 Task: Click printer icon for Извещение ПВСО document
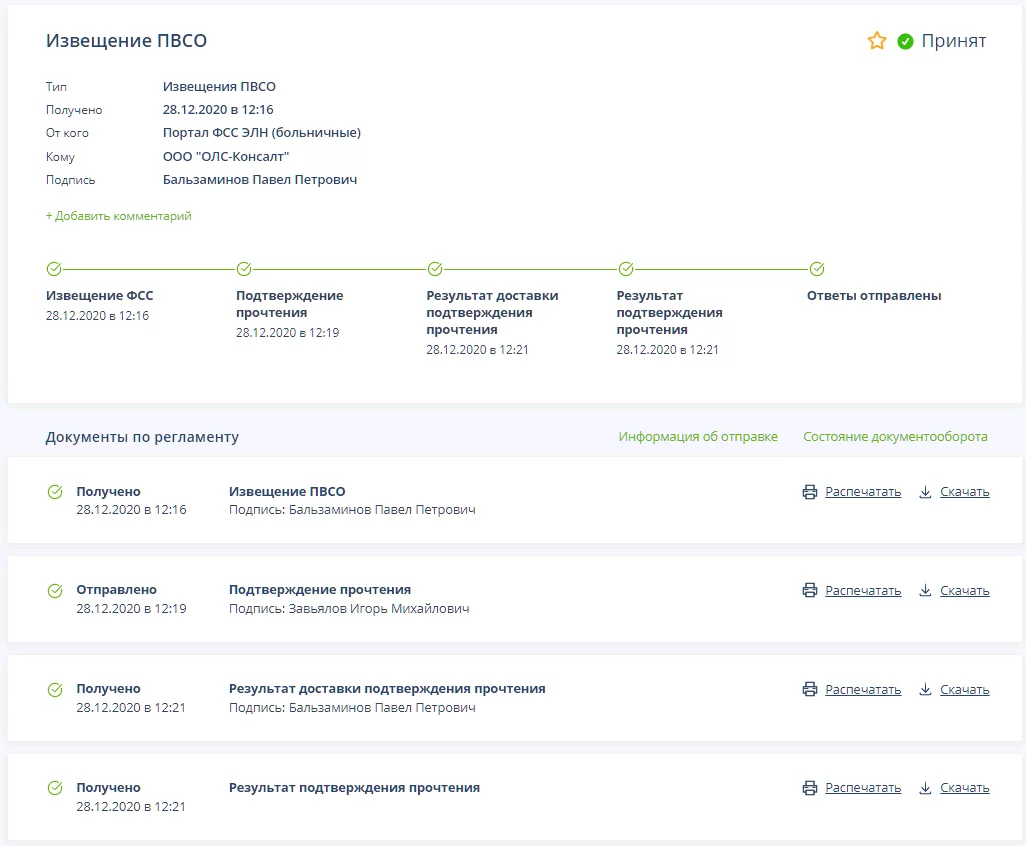(810, 492)
